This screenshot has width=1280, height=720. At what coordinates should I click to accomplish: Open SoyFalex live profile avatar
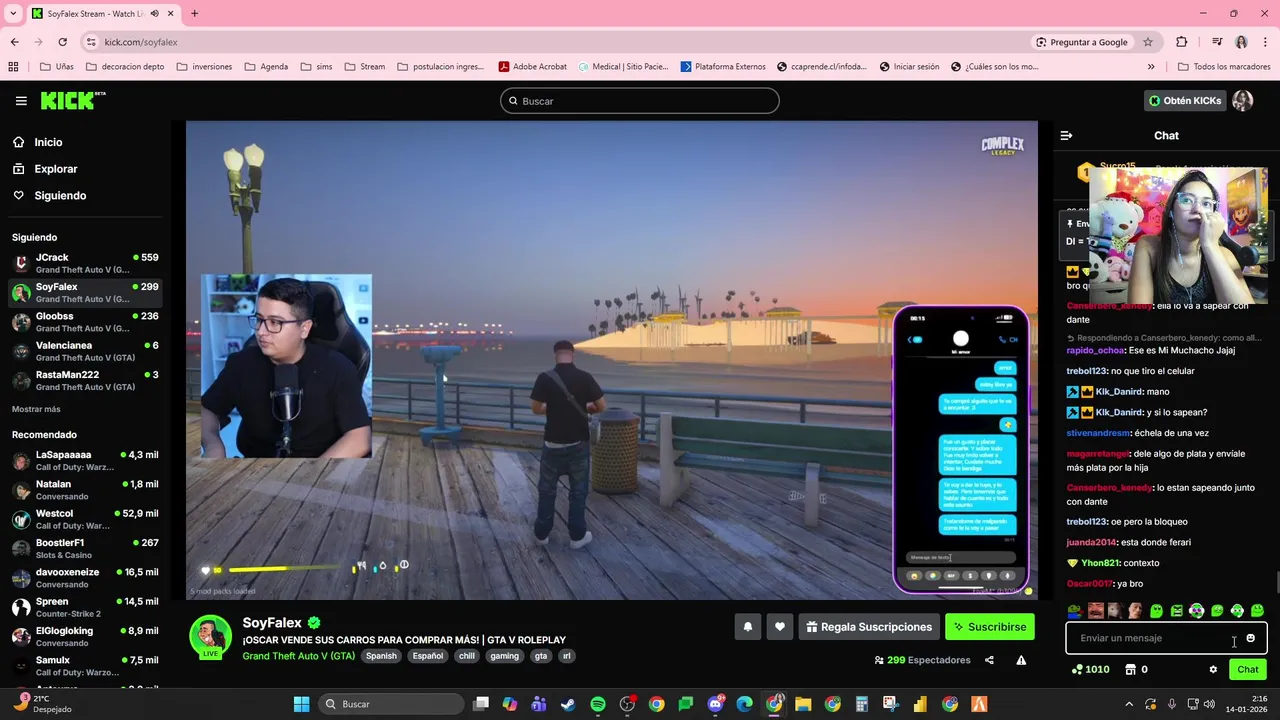point(211,637)
